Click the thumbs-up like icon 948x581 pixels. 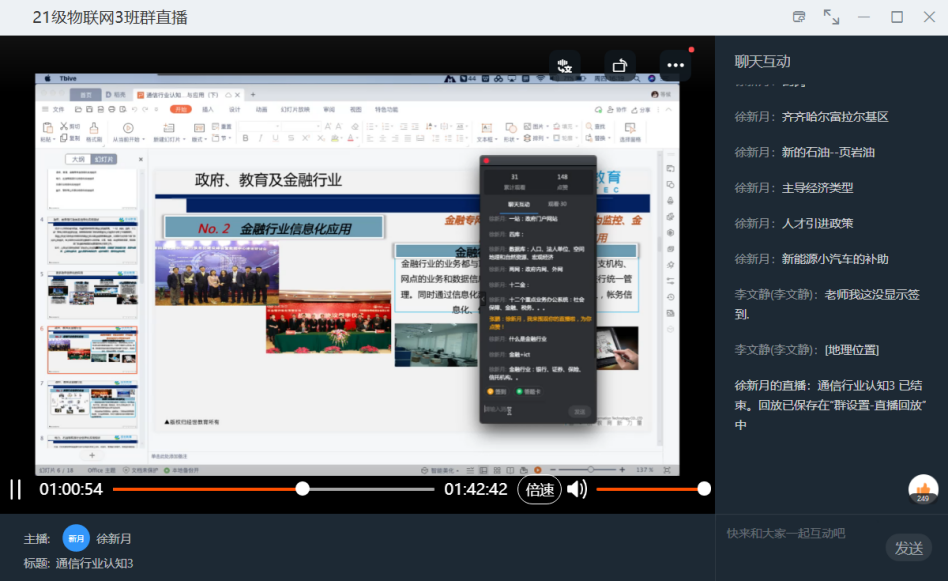point(922,488)
